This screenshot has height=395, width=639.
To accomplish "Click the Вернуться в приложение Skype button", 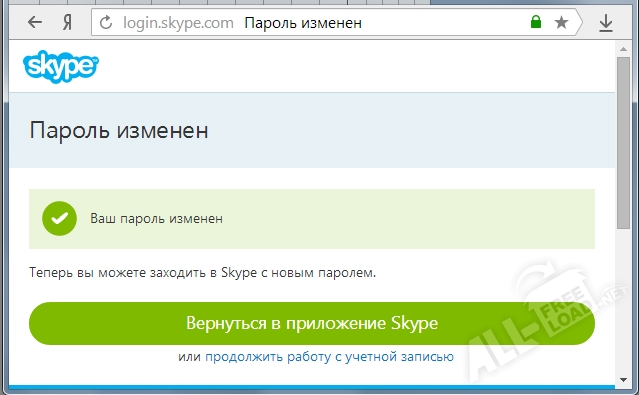I will (x=312, y=323).
